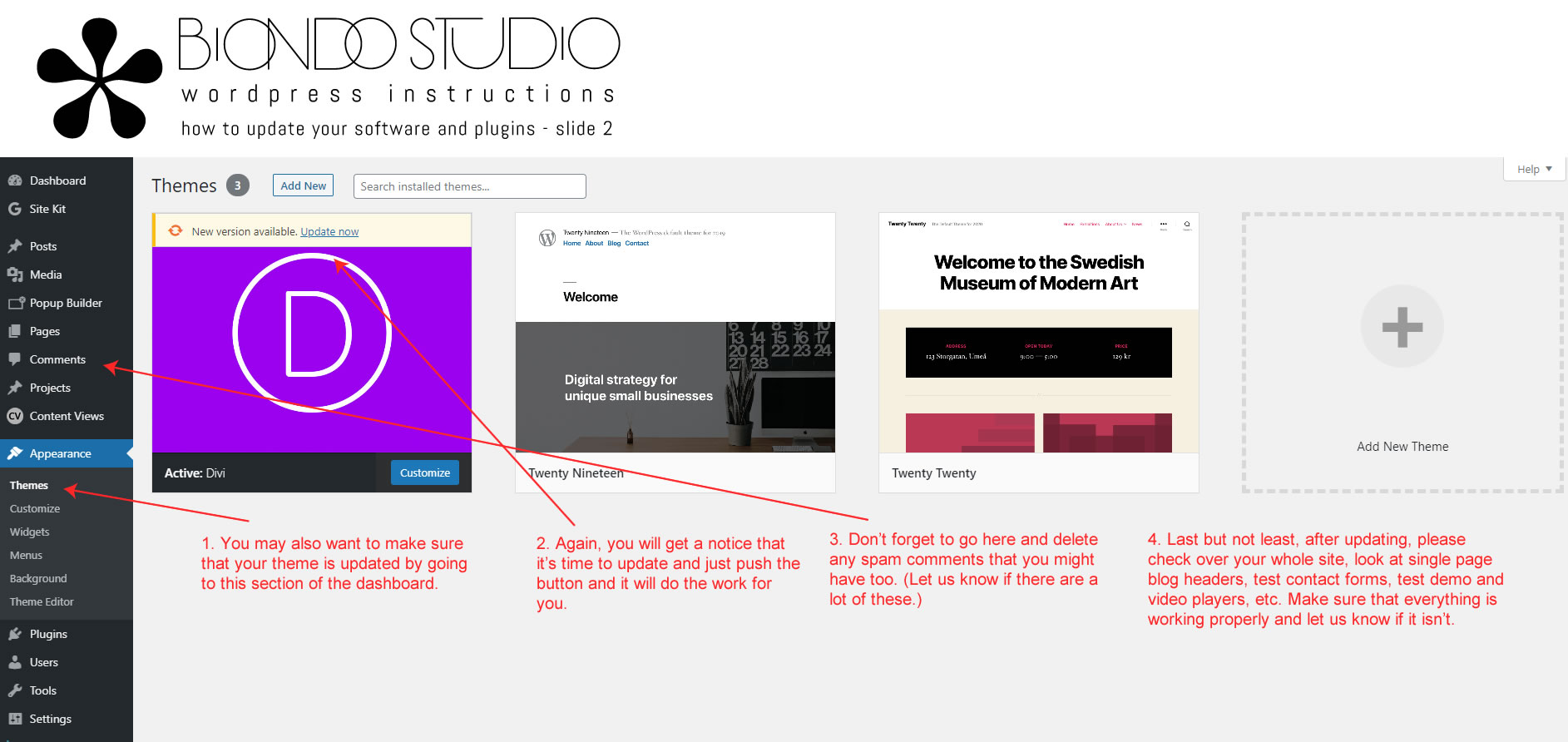Open the Menus submenu link
Image resolution: width=1568 pixels, height=742 pixels.
pos(26,555)
